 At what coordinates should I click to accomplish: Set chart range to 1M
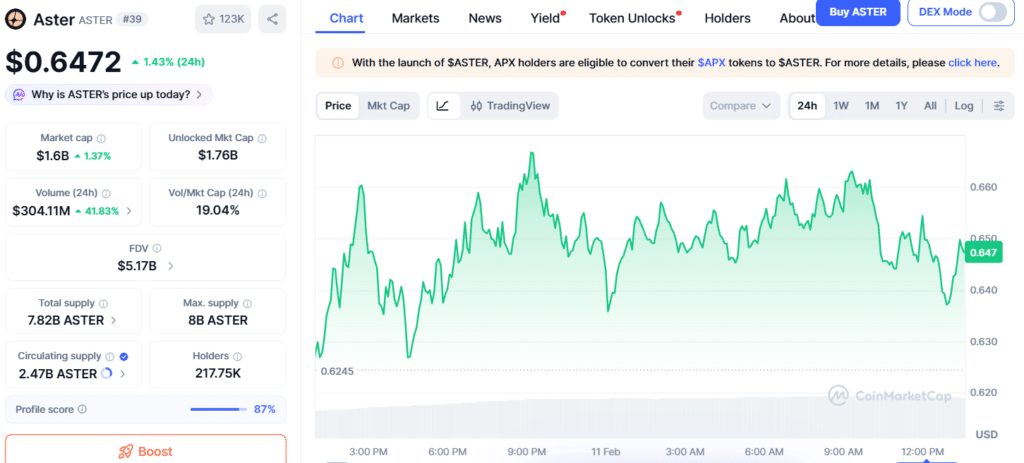click(872, 106)
